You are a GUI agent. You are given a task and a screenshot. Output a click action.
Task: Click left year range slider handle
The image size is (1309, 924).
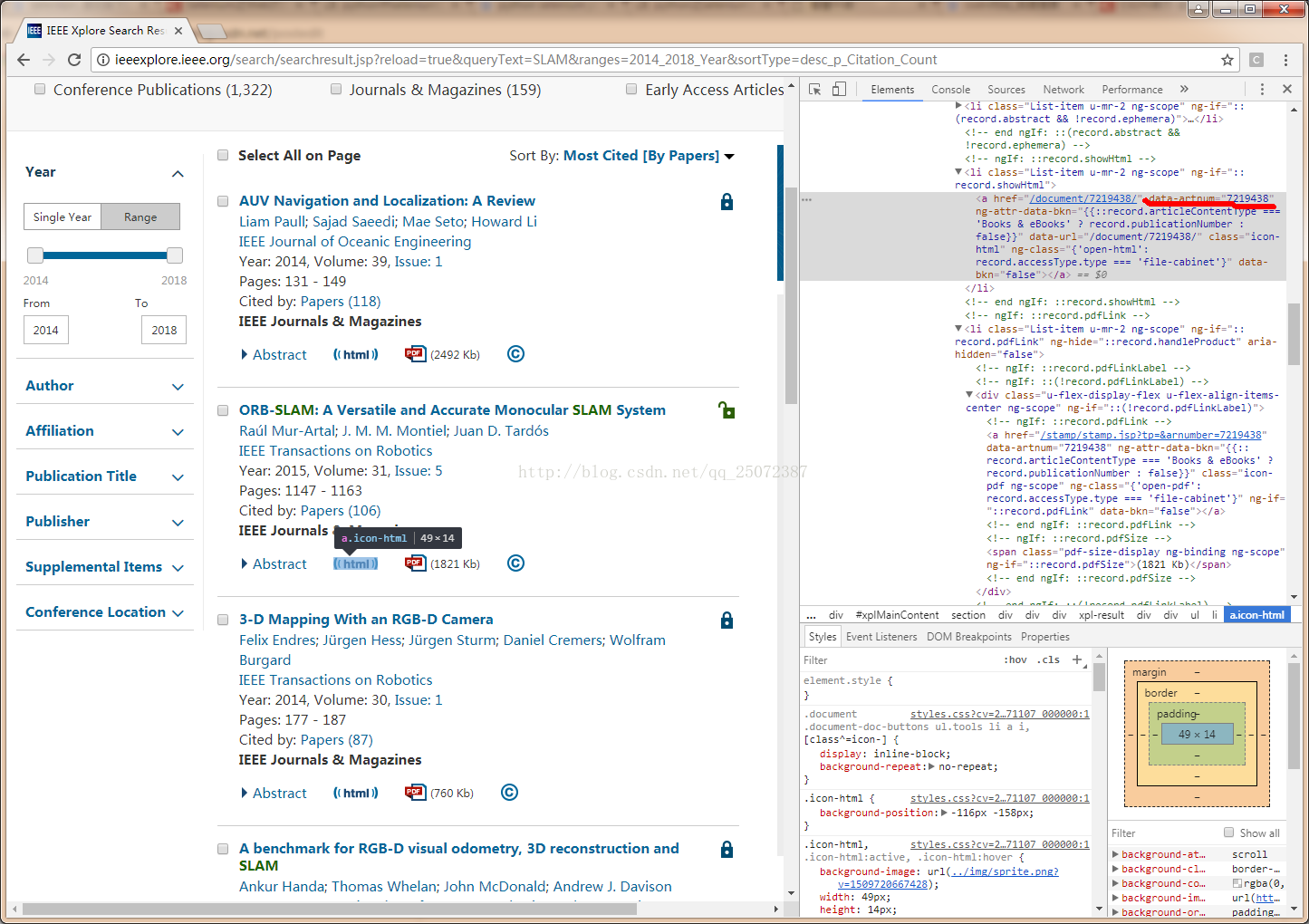(x=35, y=255)
